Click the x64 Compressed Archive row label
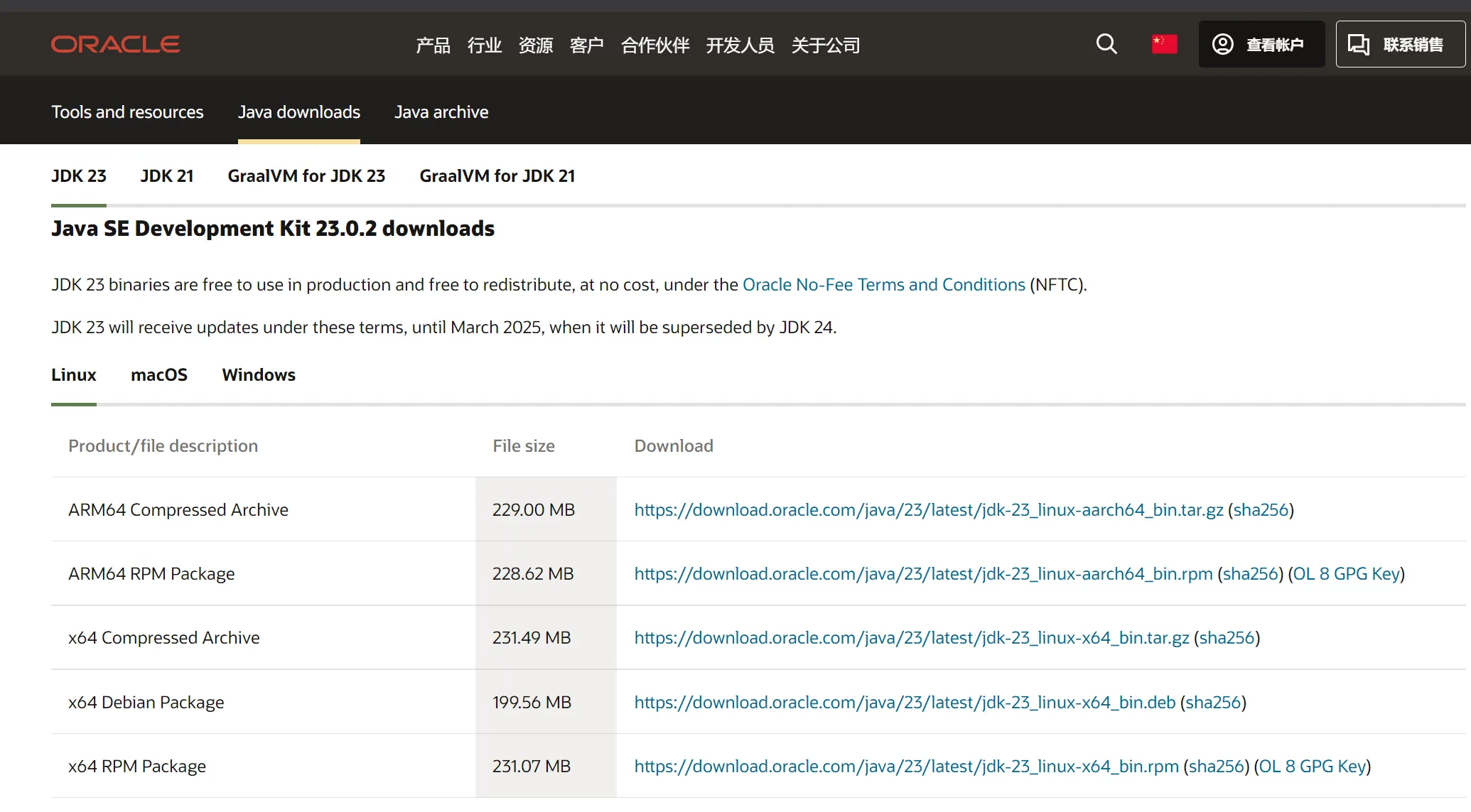This screenshot has height=812, width=1471. (x=164, y=638)
